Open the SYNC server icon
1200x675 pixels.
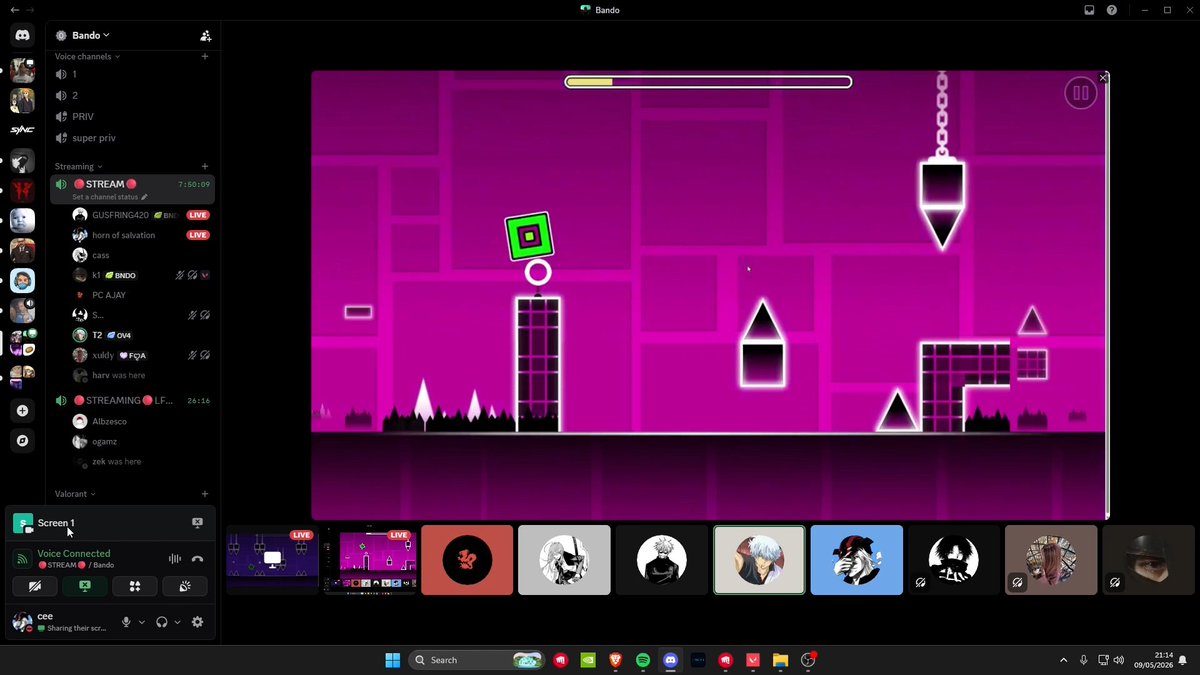tap(22, 129)
